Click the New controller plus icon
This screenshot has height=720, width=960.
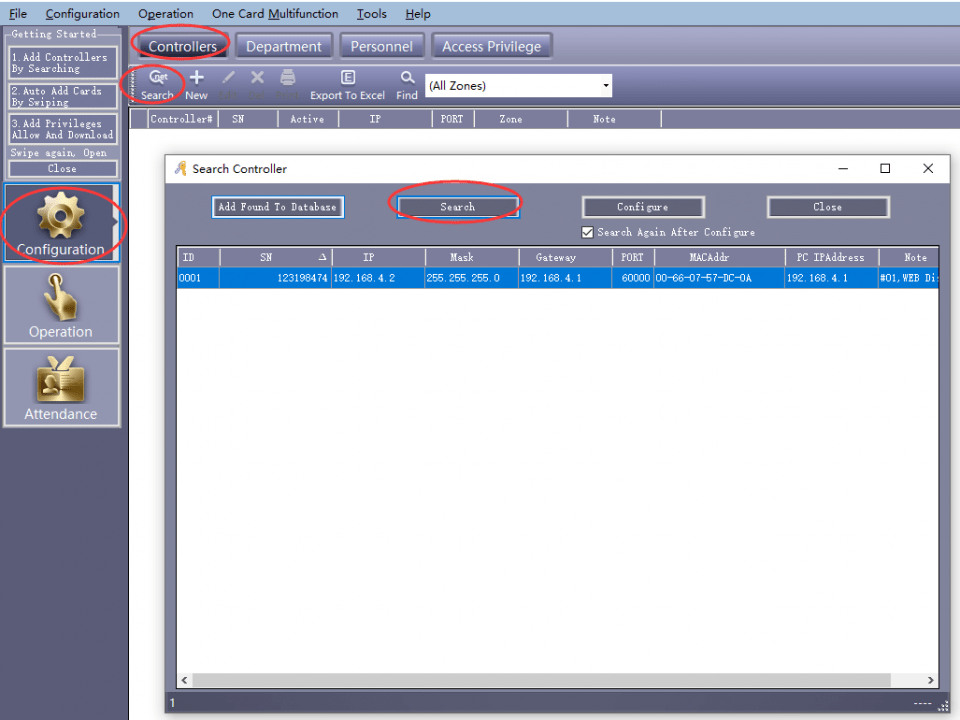click(x=196, y=78)
